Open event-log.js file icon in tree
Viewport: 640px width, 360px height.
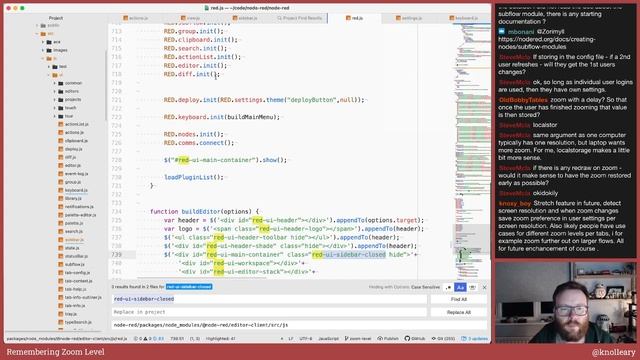[61, 174]
